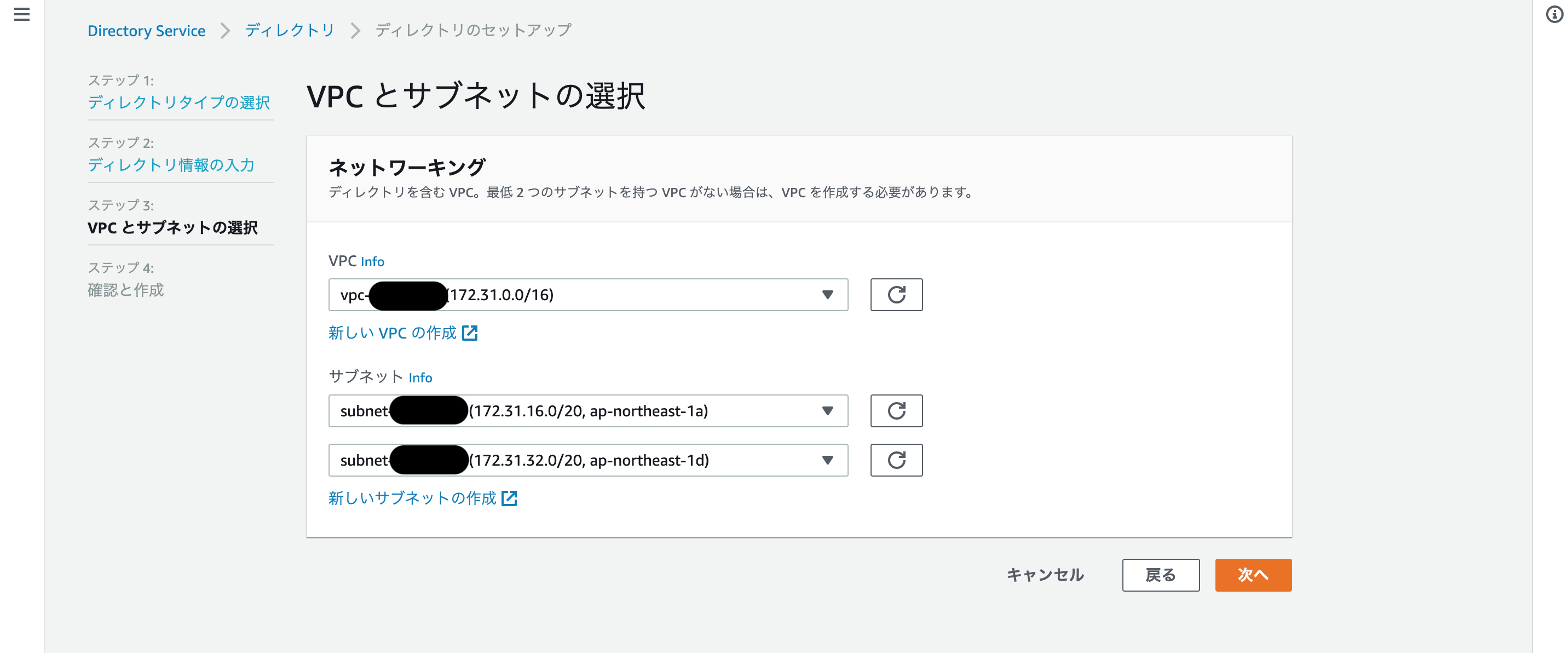
Task: Click the Info link next to サブネット
Action: [420, 377]
